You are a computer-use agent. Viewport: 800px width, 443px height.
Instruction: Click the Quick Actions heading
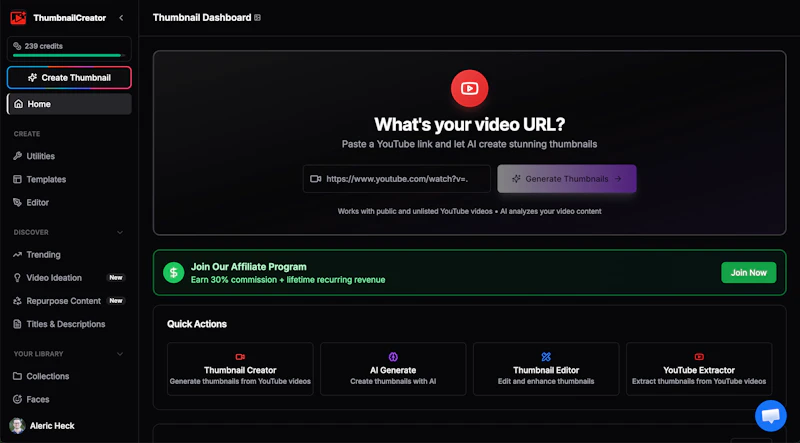tap(197, 324)
